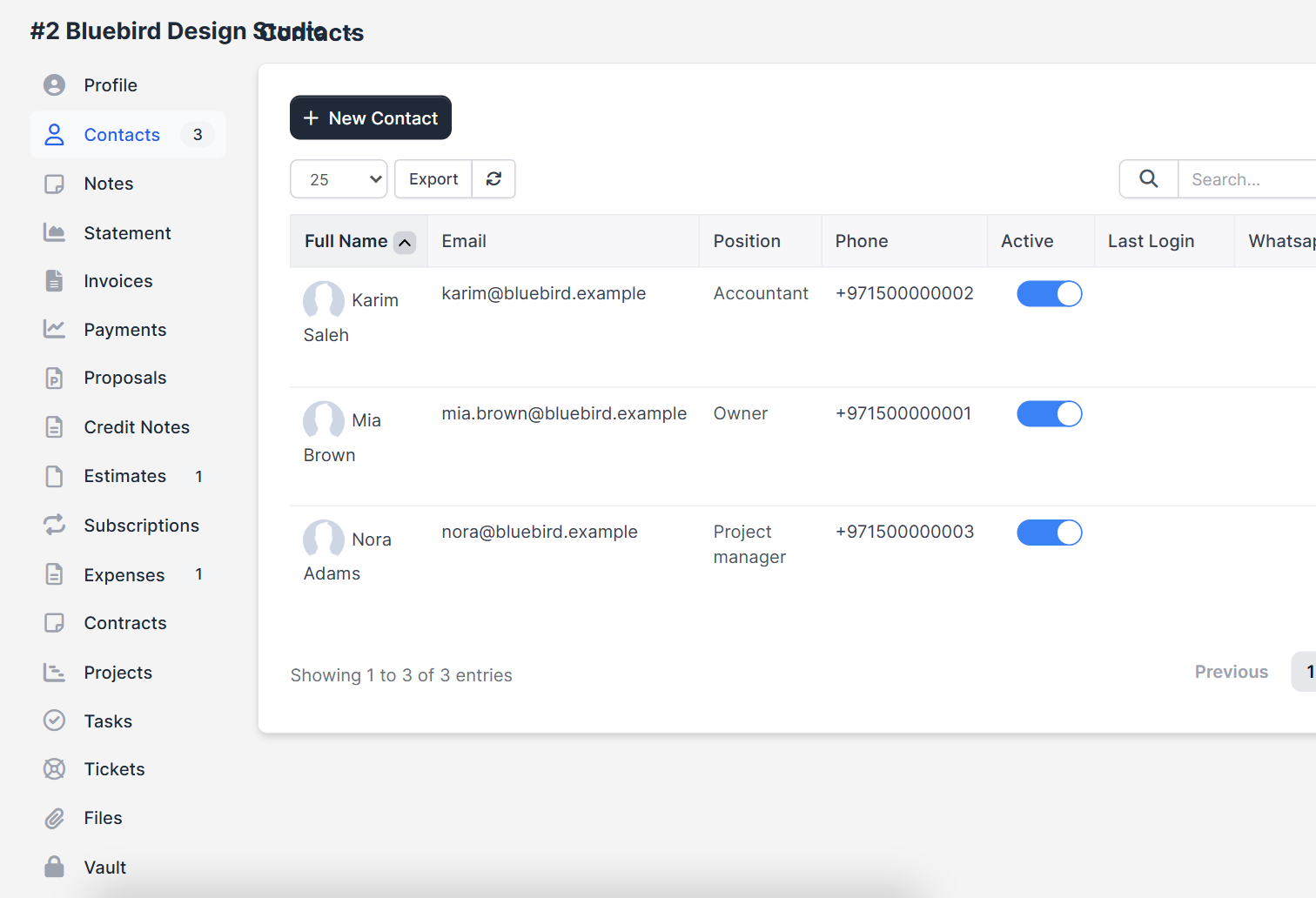The height and width of the screenshot is (898, 1316).
Task: Click the email nora@bluebird.example
Action: coord(540,532)
